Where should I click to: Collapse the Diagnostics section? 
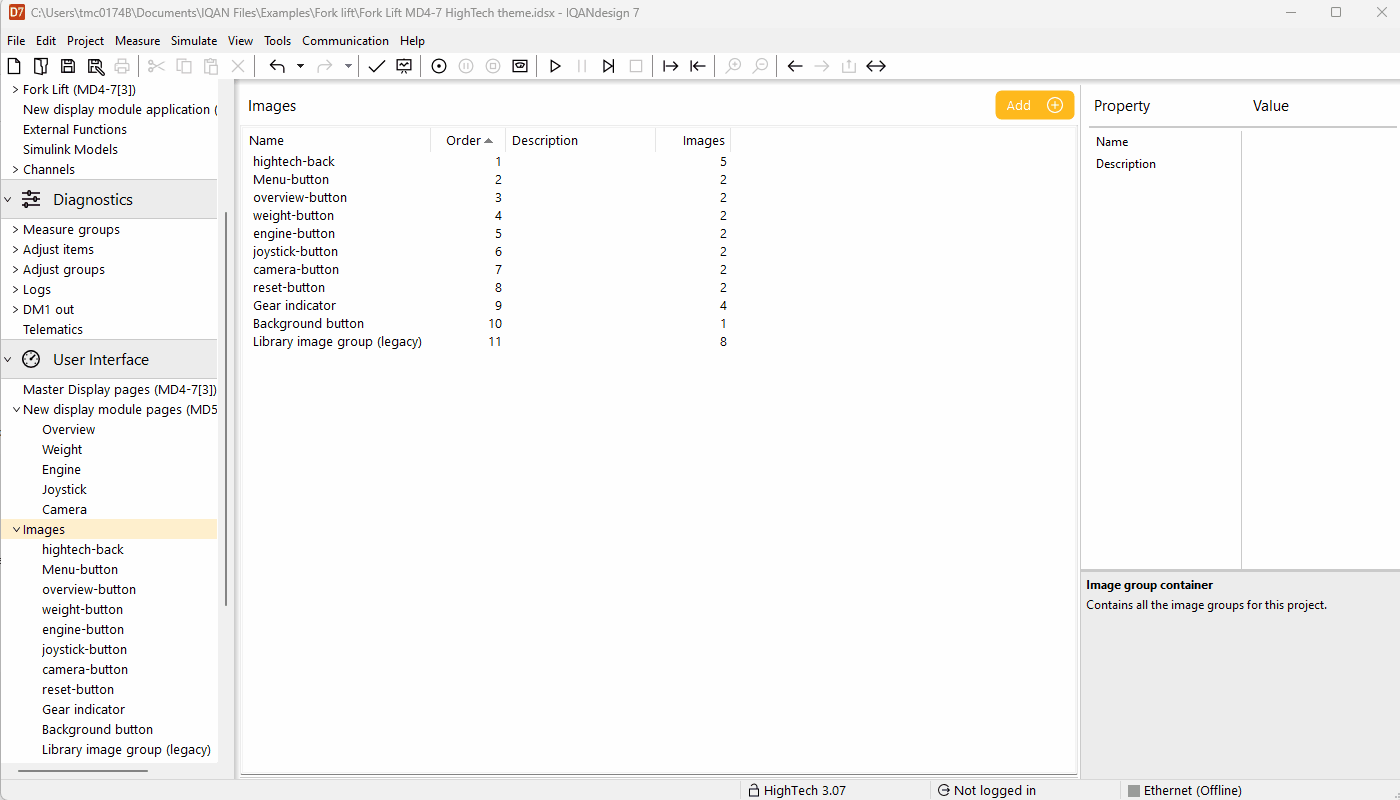pyautogui.click(x=8, y=200)
